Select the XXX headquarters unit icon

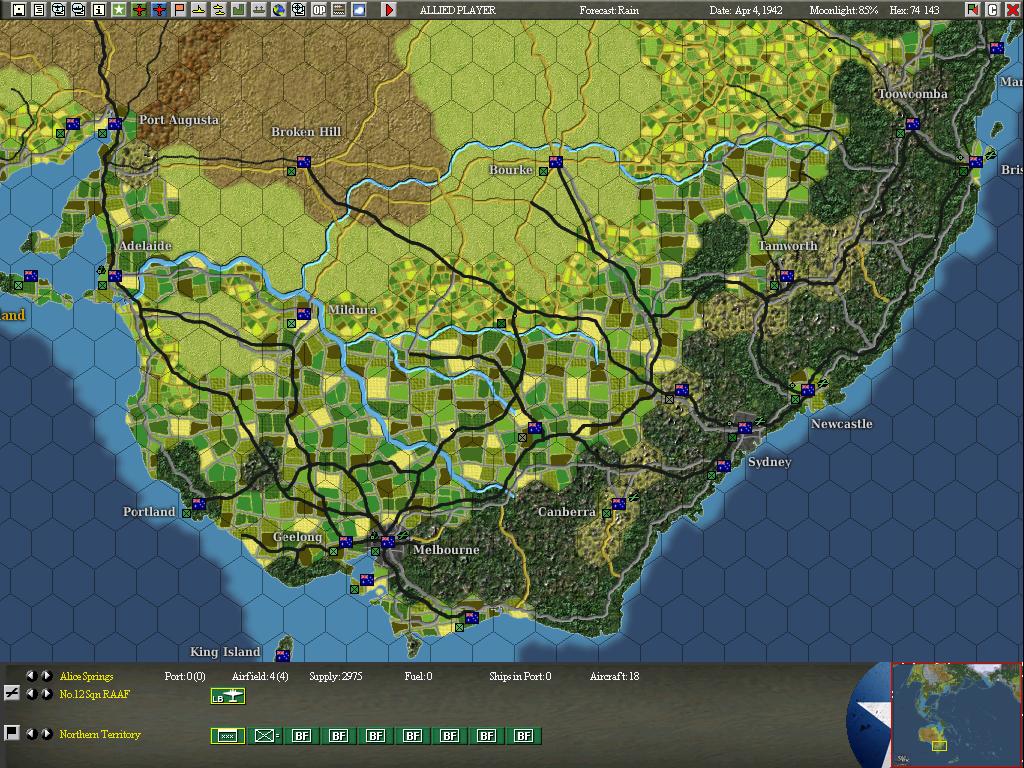(228, 736)
